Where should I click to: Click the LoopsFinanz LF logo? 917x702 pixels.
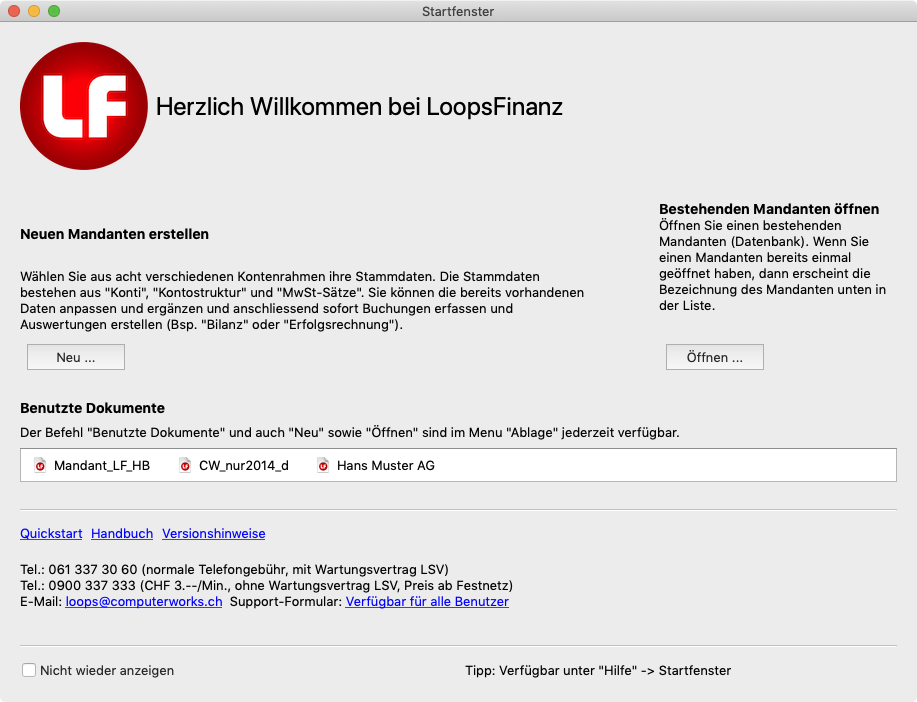pos(84,106)
